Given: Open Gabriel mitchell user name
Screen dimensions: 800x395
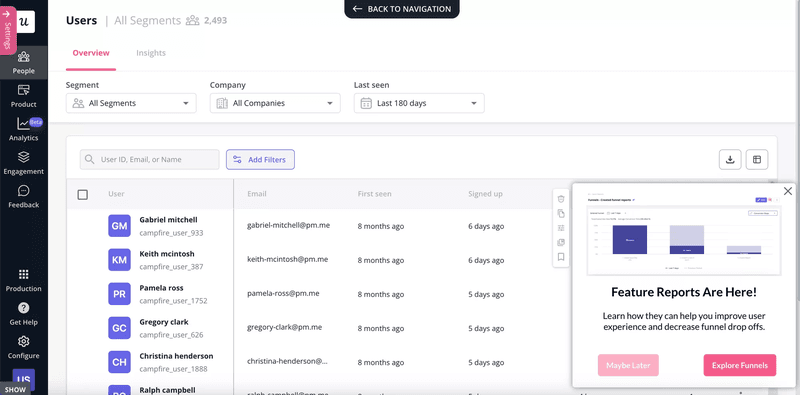Looking at the screenshot, I should [x=168, y=220].
